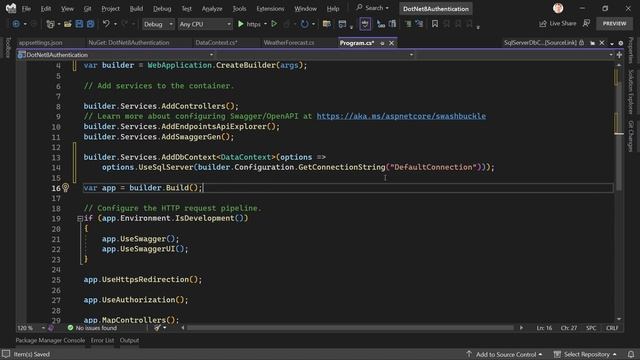This screenshot has height=360, width=640.
Task: Open the Error List tab
Action: tap(102, 340)
